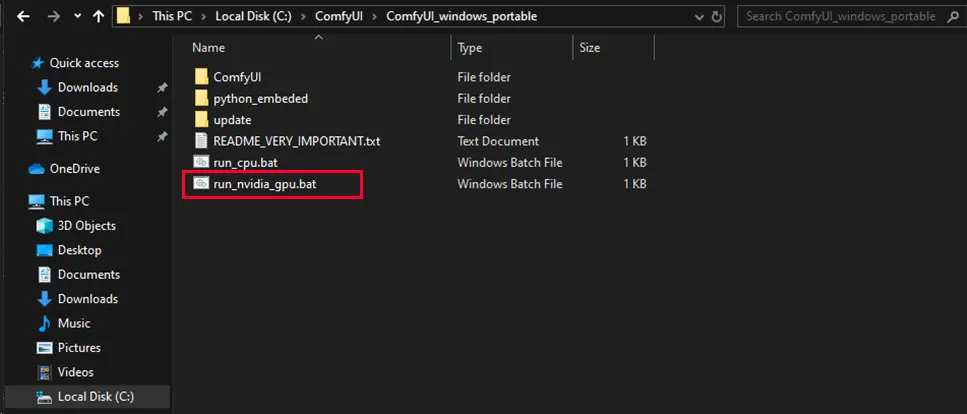
Task: Open OneDrive in the navigation pane
Action: point(74,169)
